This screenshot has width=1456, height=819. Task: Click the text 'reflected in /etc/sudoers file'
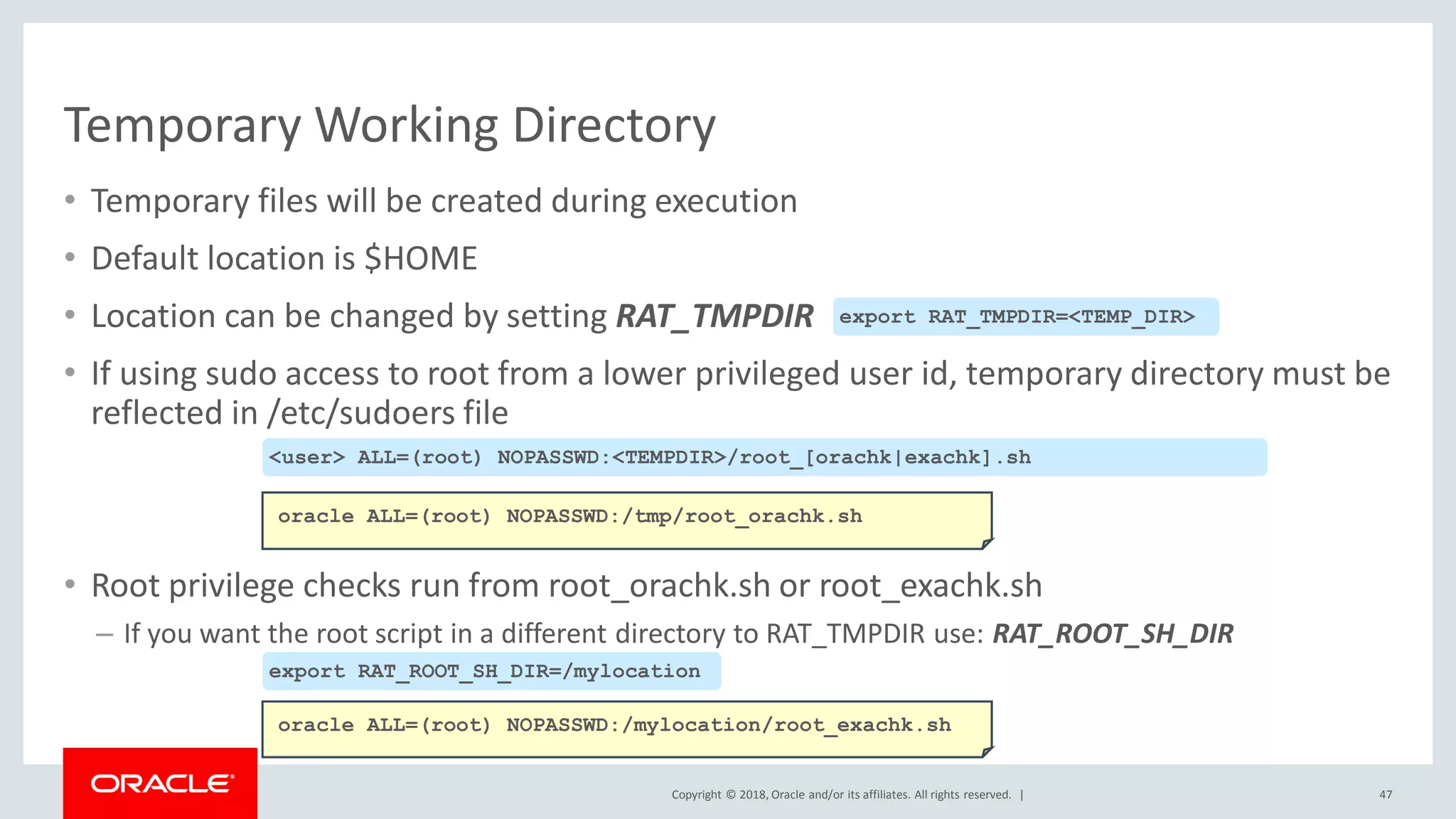tap(299, 413)
